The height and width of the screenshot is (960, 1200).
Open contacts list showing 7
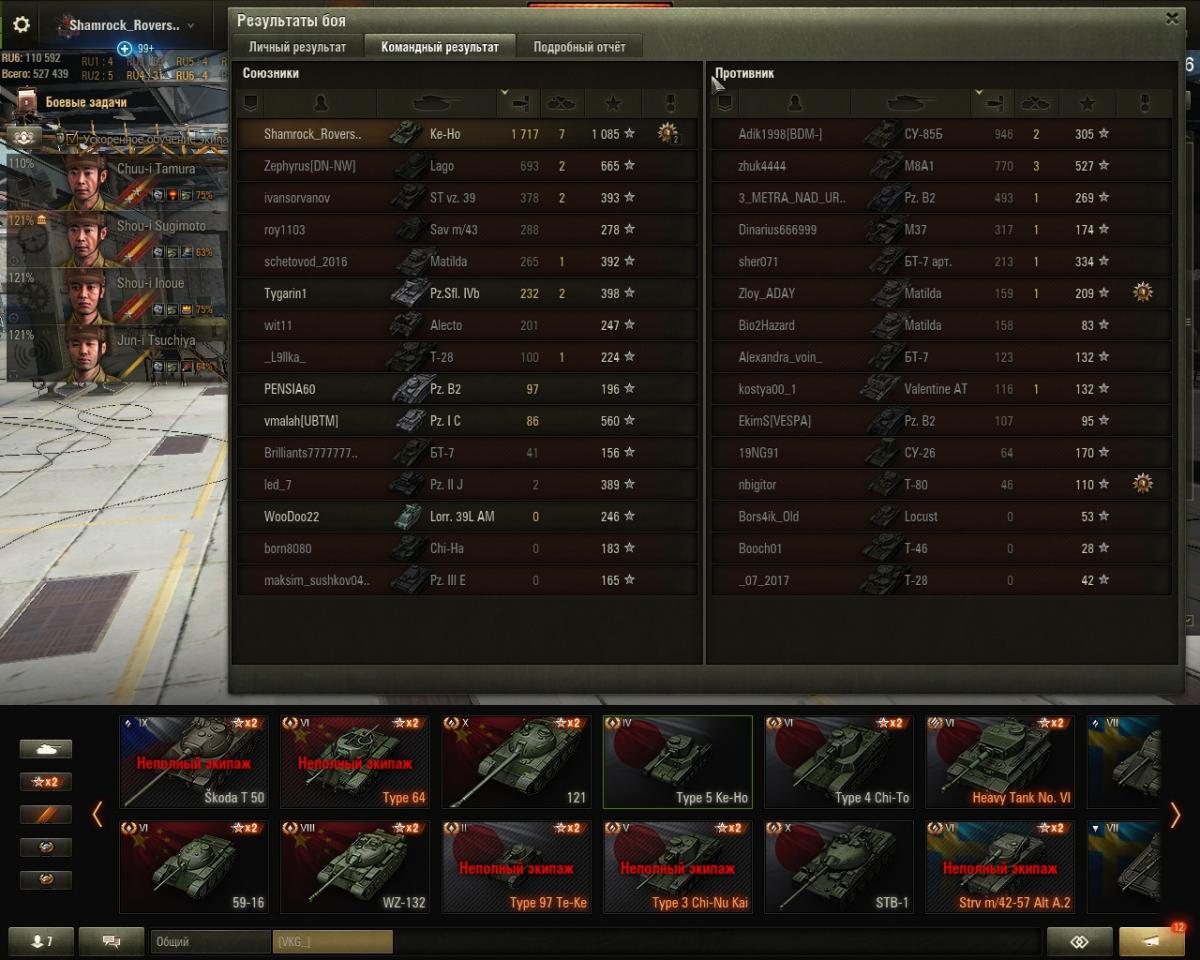coord(40,941)
